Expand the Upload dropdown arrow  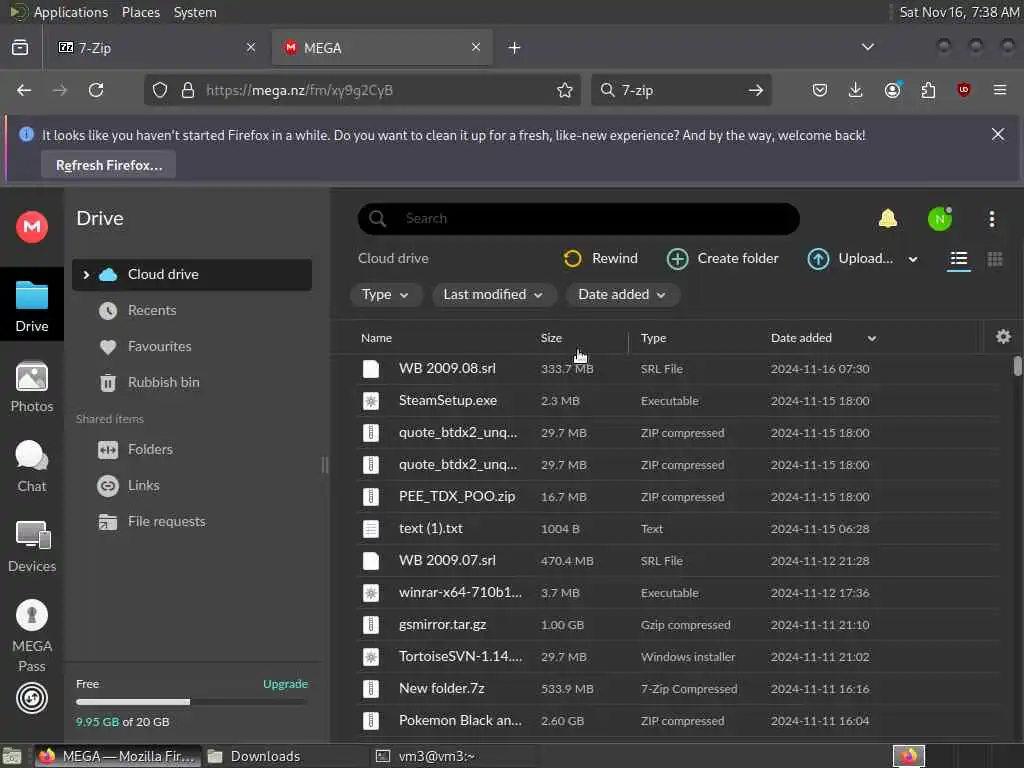(x=913, y=259)
